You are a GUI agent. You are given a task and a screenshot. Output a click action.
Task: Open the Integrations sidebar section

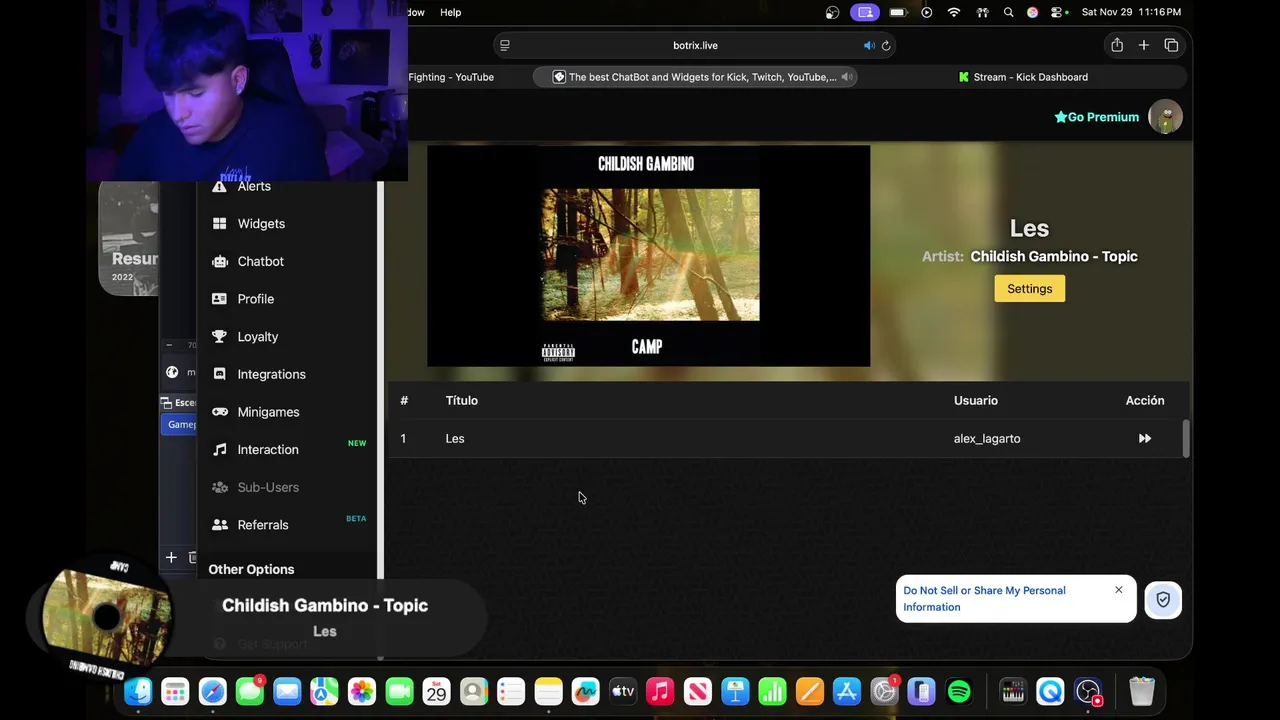(271, 375)
